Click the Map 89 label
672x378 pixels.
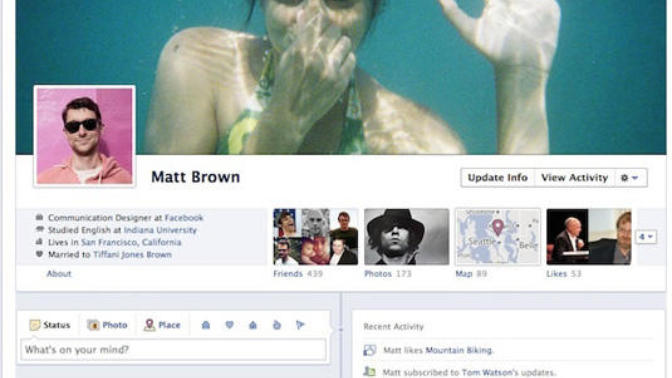point(471,274)
